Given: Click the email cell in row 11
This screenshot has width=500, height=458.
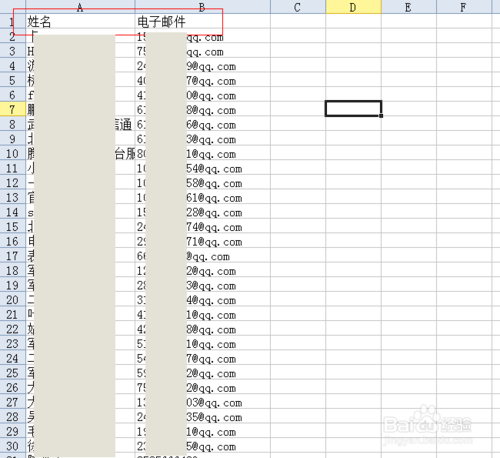Looking at the screenshot, I should (x=203, y=168).
